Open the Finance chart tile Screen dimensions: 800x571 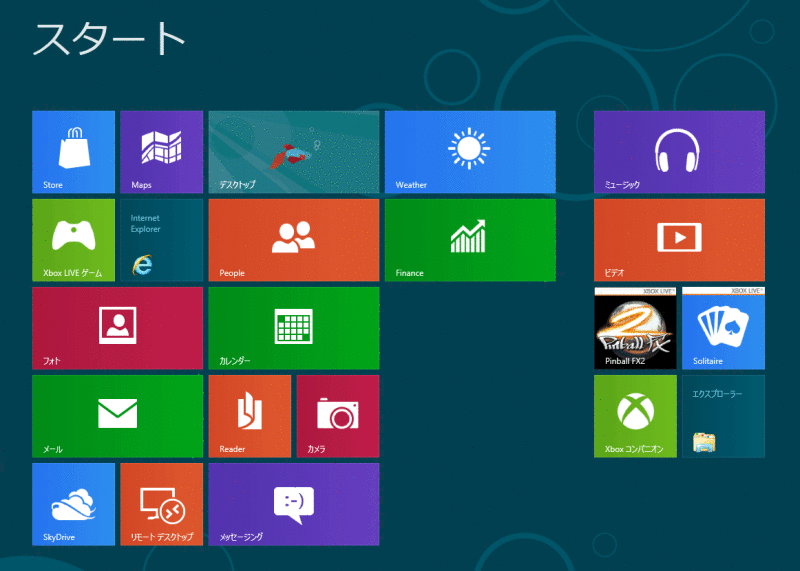tap(470, 240)
